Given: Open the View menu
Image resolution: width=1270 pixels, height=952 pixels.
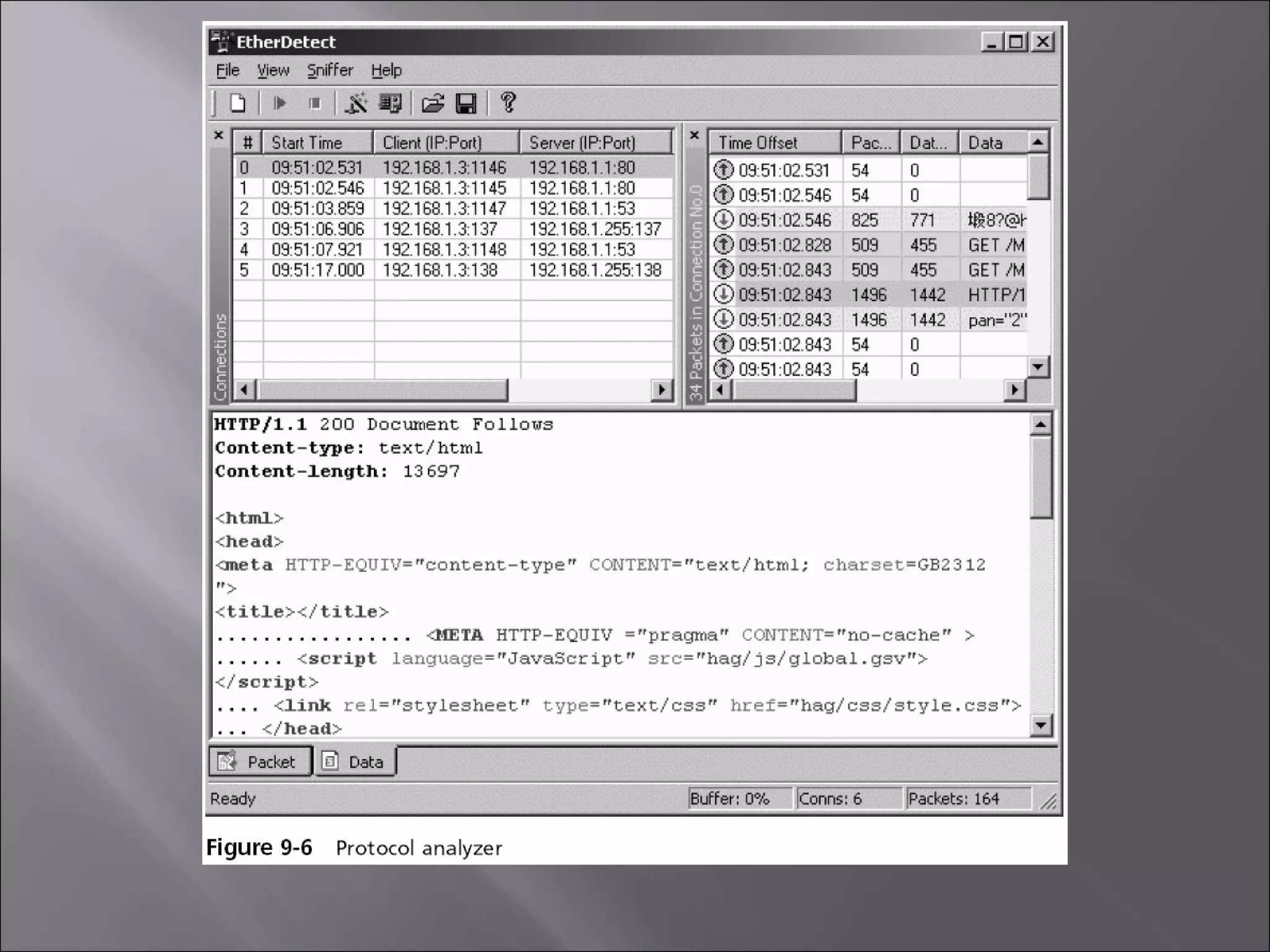Looking at the screenshot, I should pyautogui.click(x=273, y=71).
